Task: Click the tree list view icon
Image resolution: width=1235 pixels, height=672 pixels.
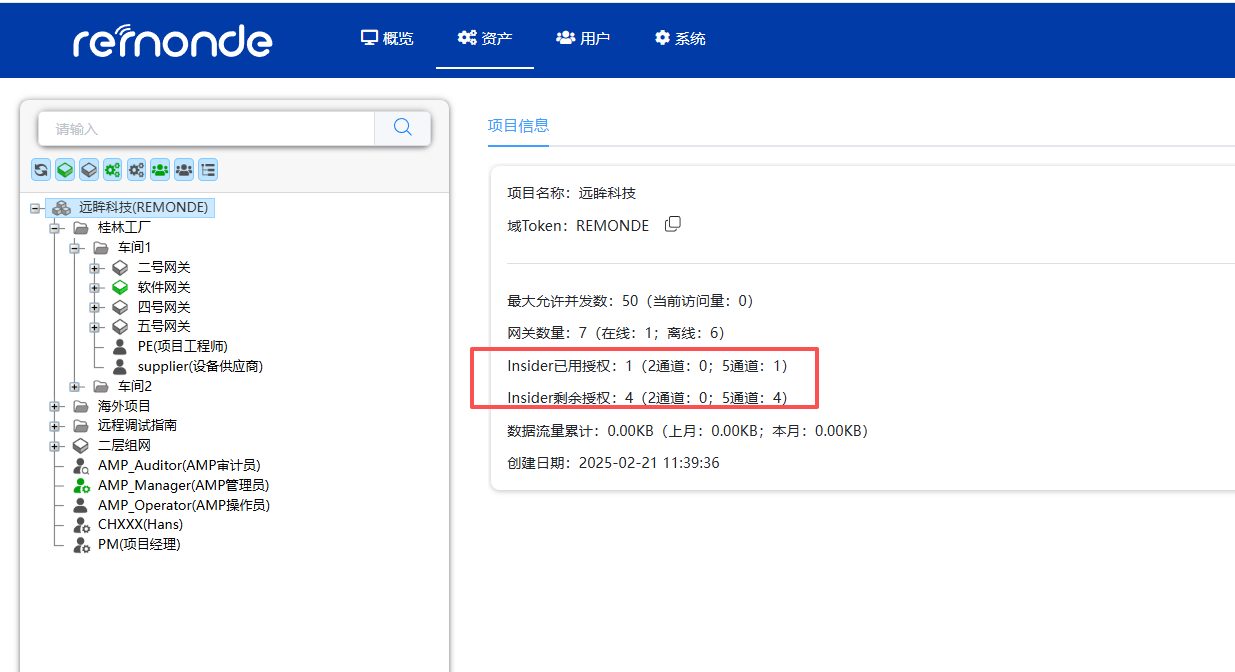Action: point(207,169)
